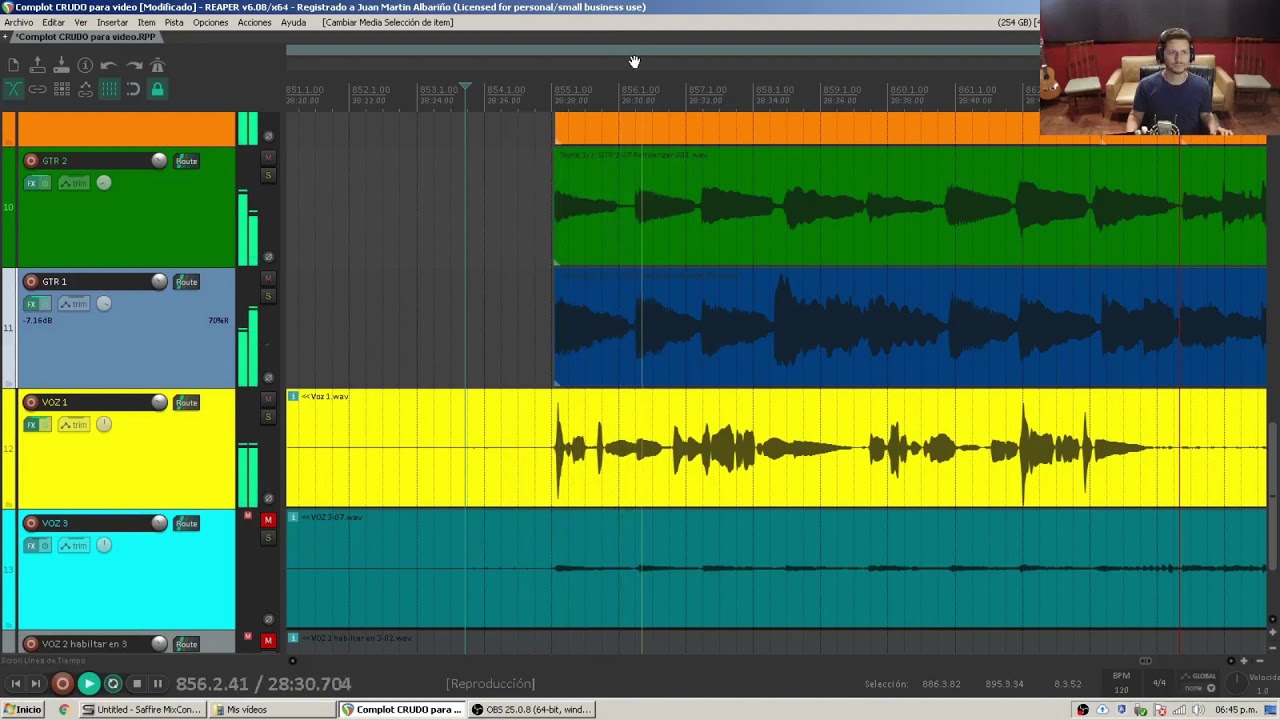Viewport: 1280px width, 720px height.
Task: Arm VOZ 2 habilitar en 3 track
Action: [31, 644]
